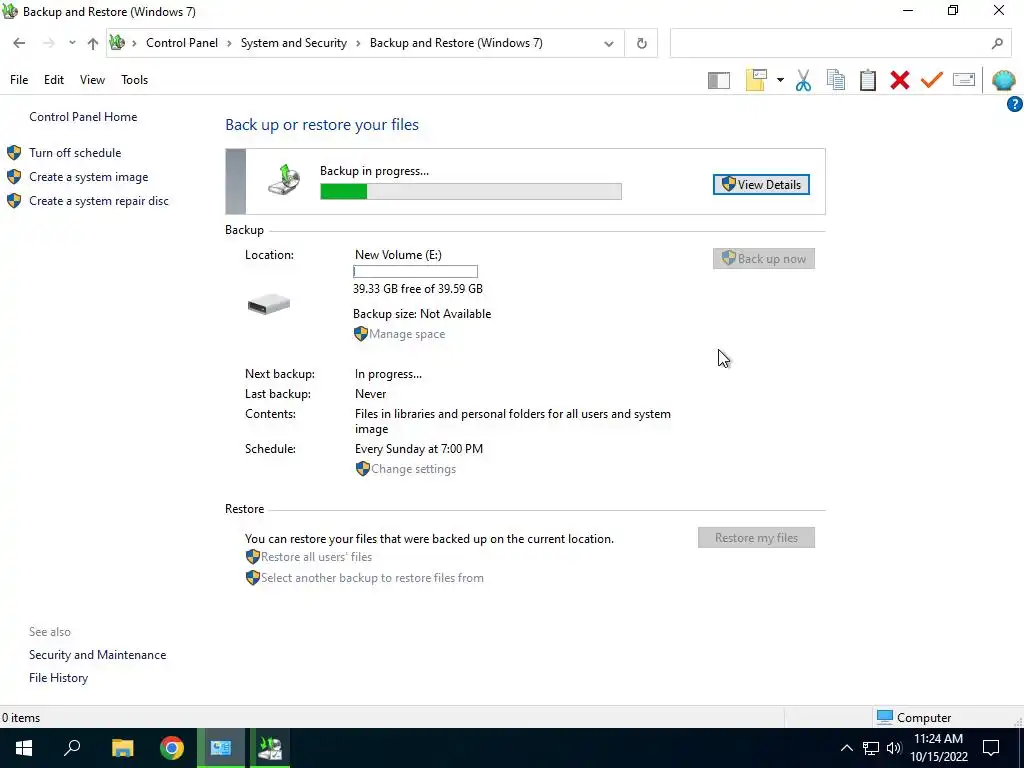
Task: Click the Refresh button in address bar
Action: (641, 44)
